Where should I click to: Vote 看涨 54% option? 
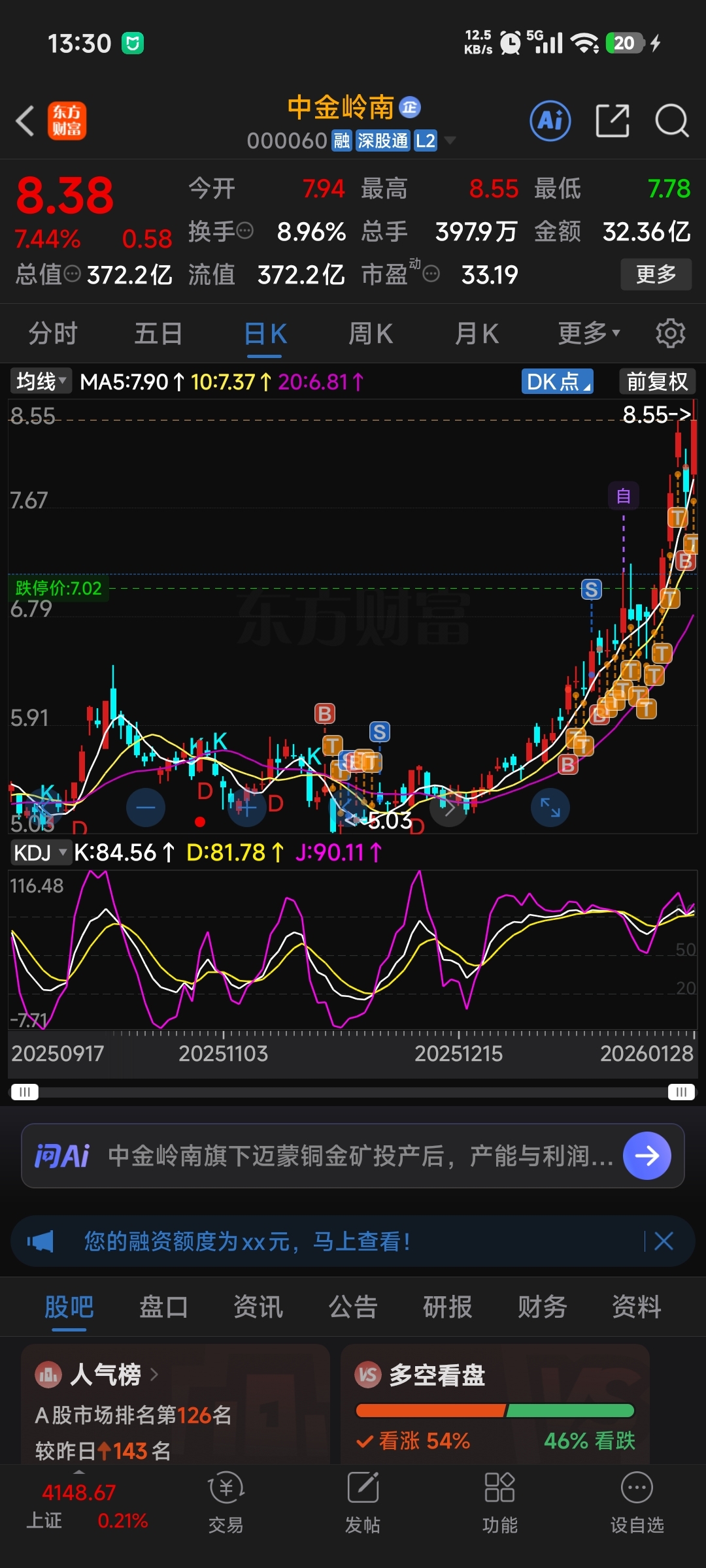click(413, 1441)
